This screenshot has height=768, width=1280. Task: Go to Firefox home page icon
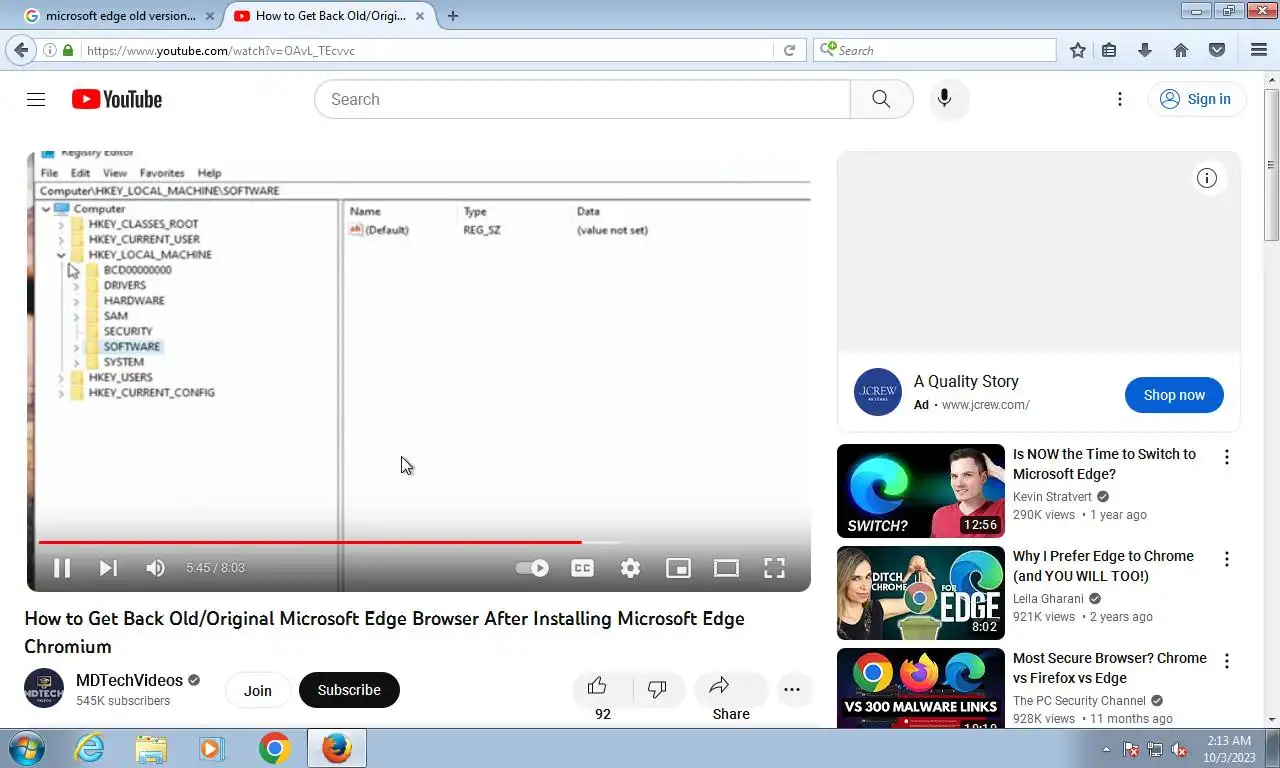coord(1181,50)
